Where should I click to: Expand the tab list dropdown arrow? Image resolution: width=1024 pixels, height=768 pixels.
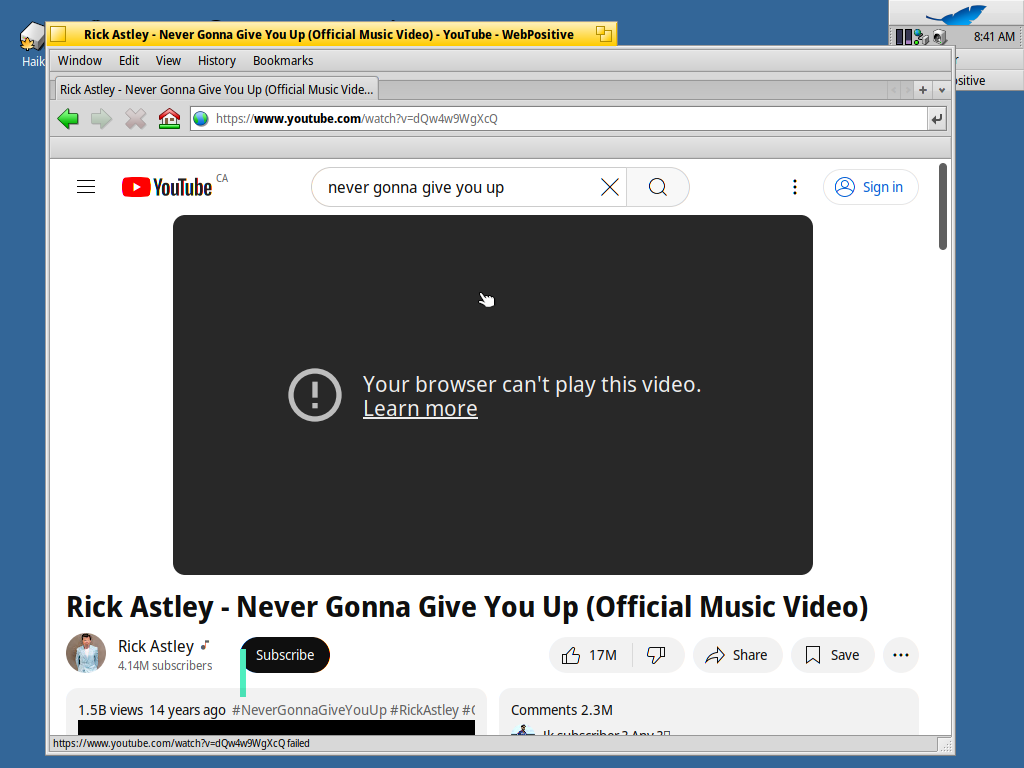(x=942, y=90)
